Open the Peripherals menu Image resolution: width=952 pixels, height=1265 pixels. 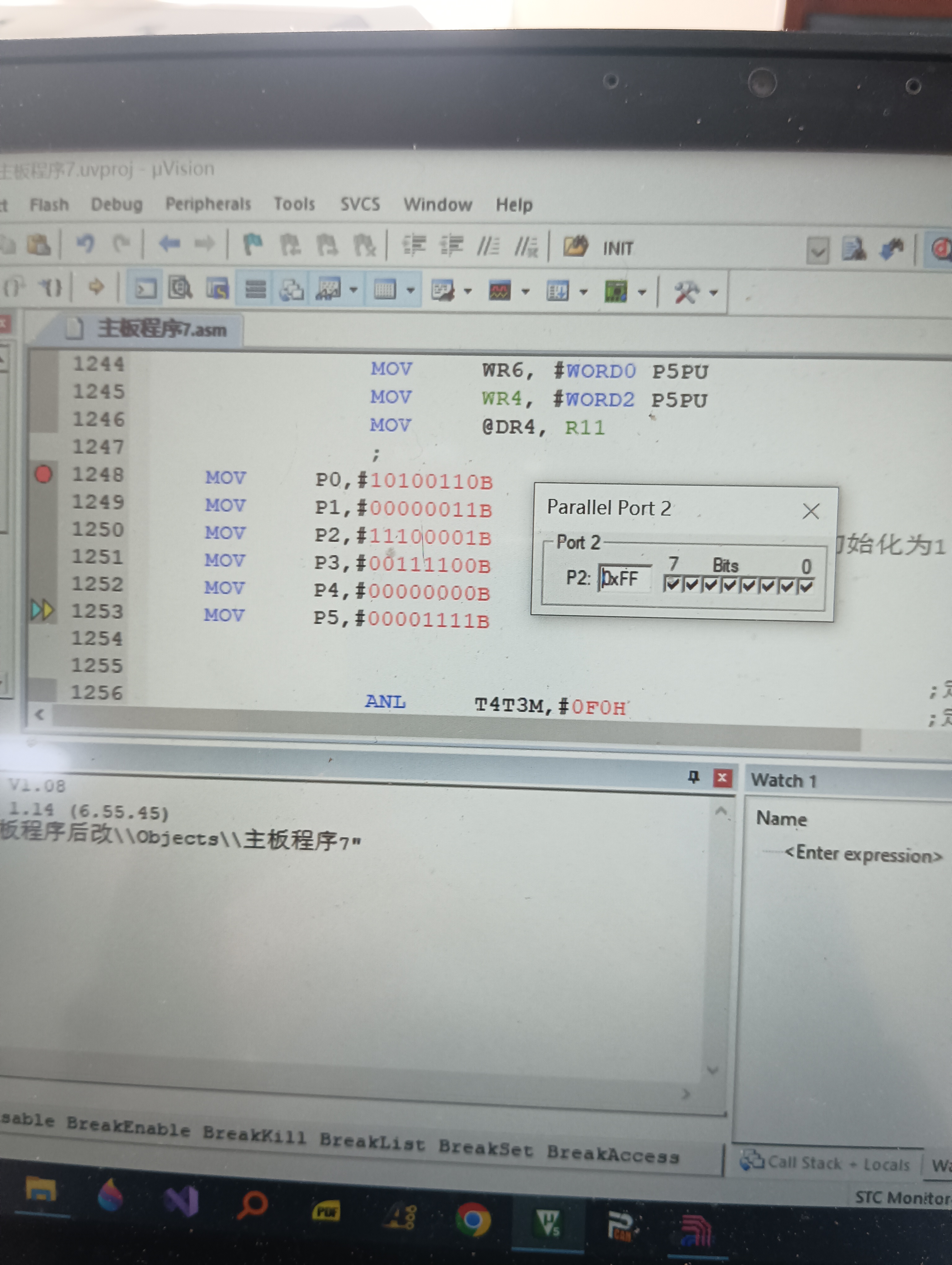click(208, 204)
